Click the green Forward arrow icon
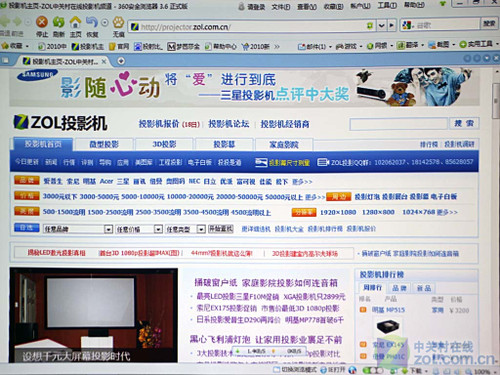Image resolution: width=500 pixels, height=375 pixels. (x=17, y=22)
